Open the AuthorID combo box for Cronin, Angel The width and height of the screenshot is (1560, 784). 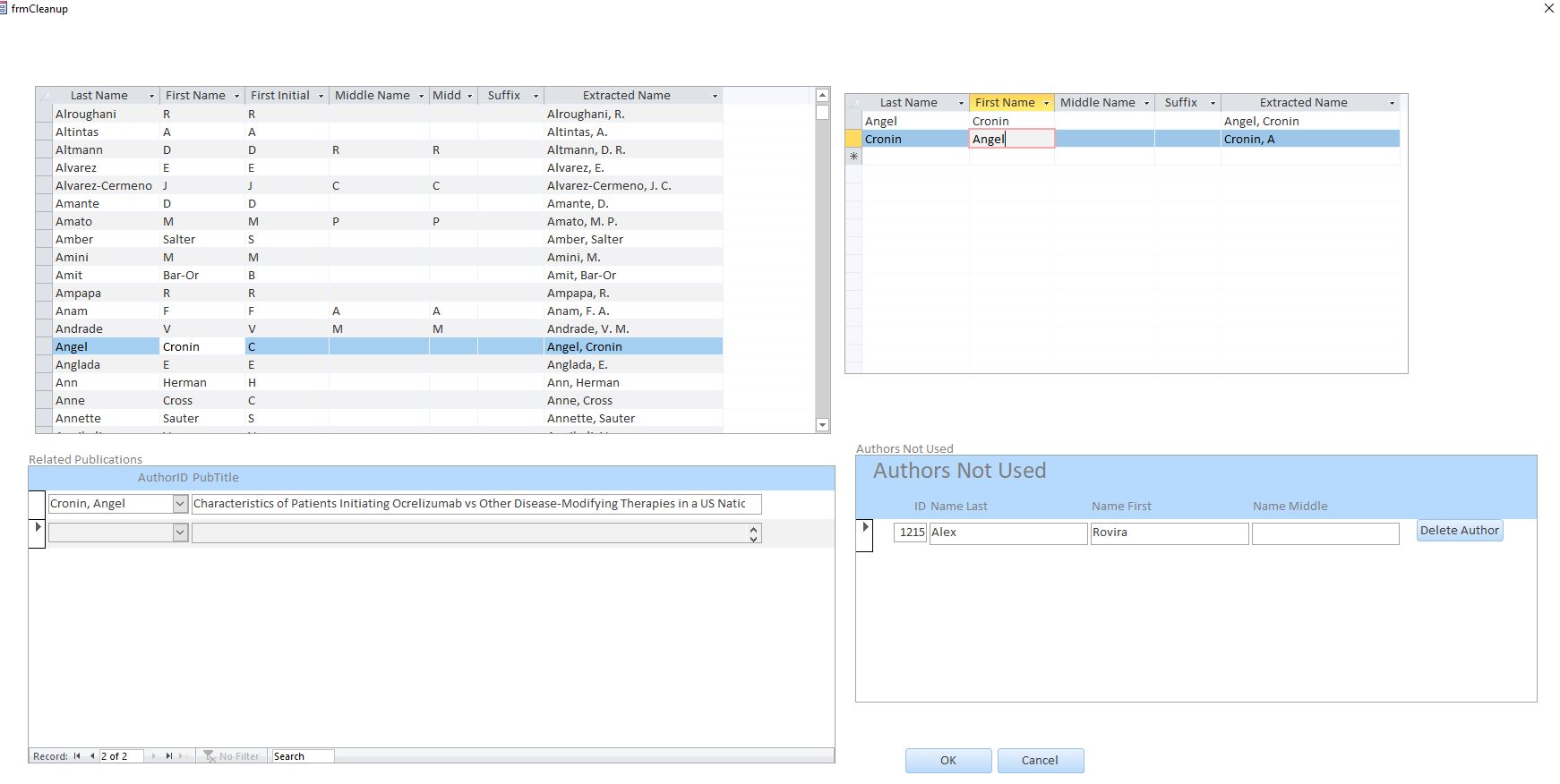(x=180, y=504)
